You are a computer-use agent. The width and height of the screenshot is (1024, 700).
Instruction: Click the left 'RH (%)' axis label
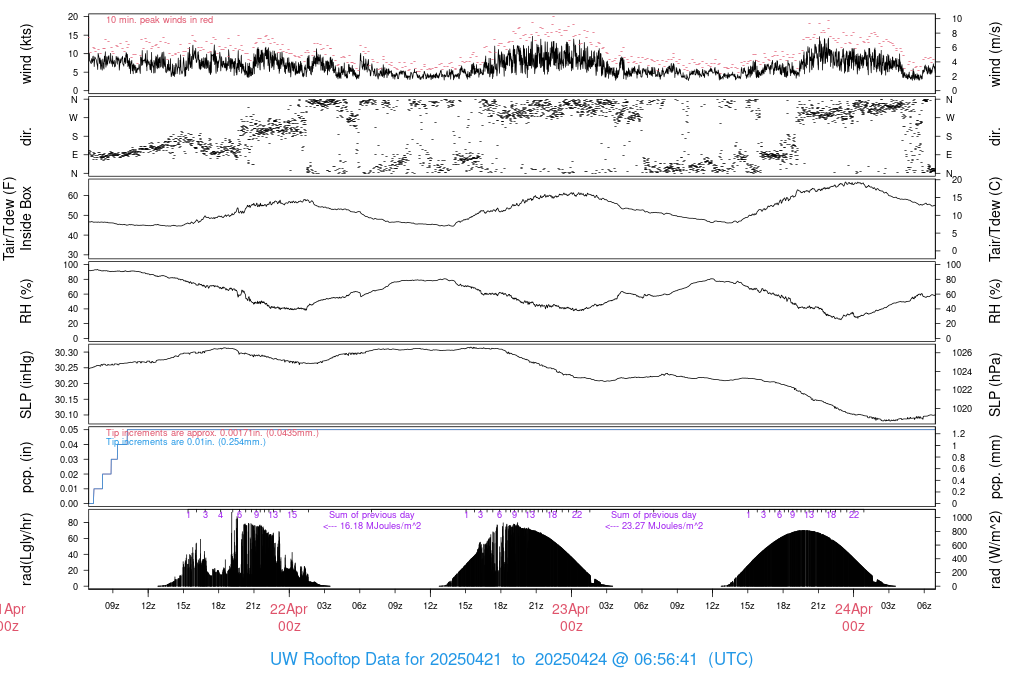[26, 301]
